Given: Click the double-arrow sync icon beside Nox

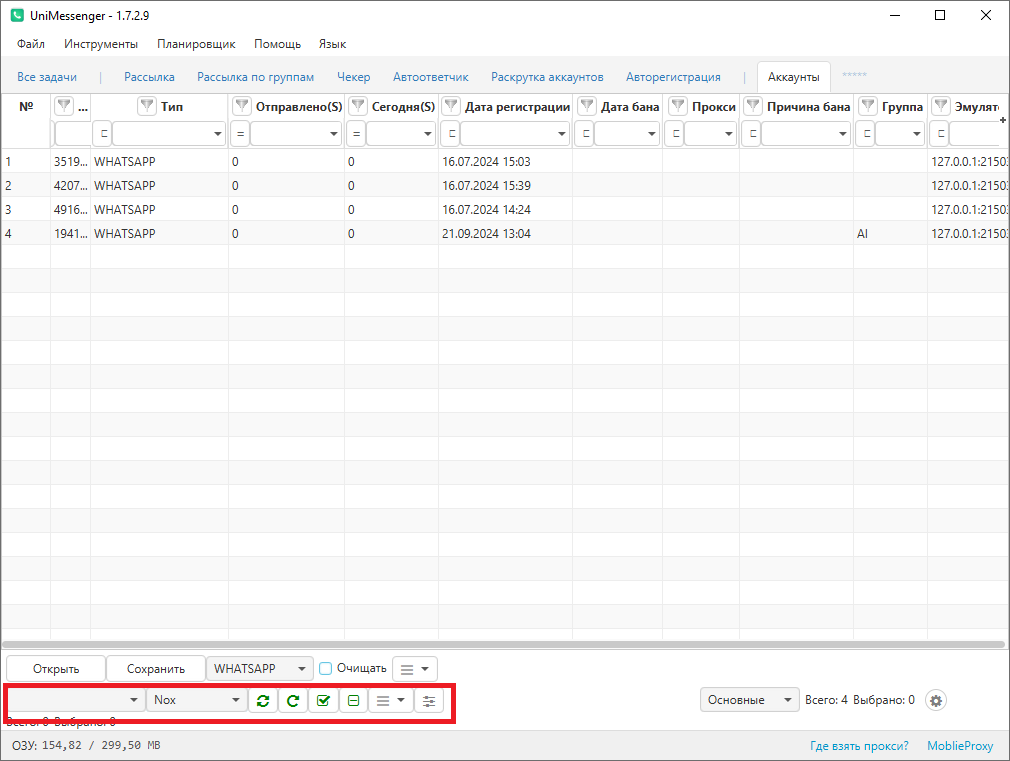Looking at the screenshot, I should [x=262, y=700].
